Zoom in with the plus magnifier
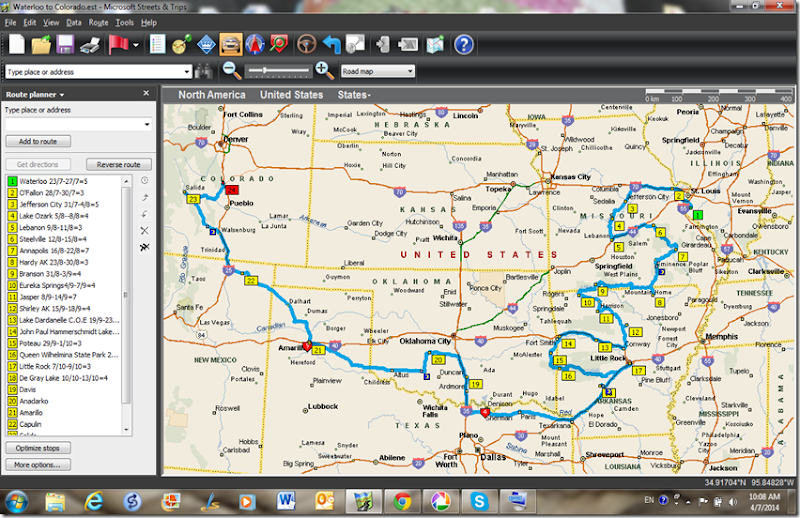 tap(324, 70)
